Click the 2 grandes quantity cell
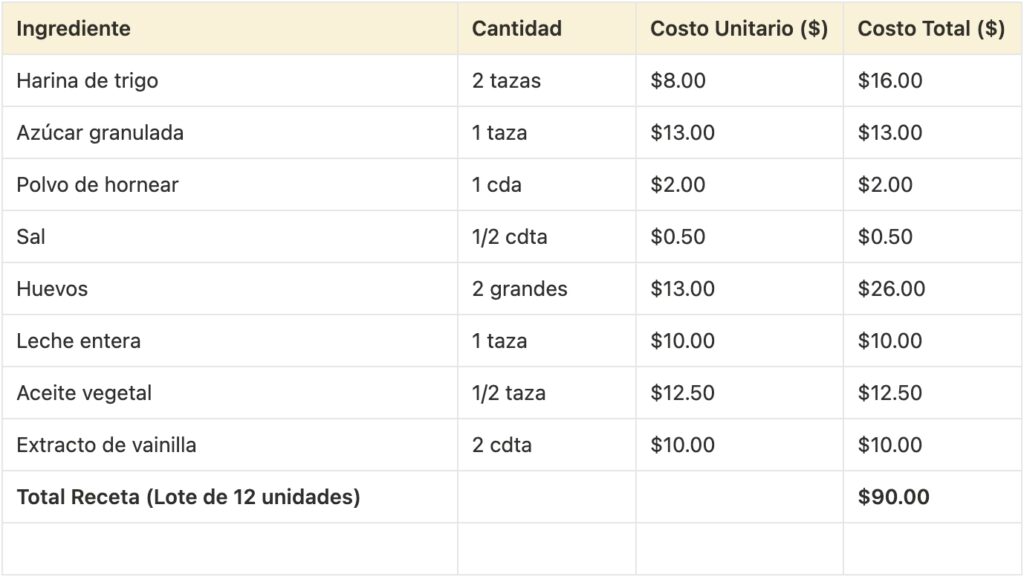Image resolution: width=1024 pixels, height=577 pixels. 519,289
